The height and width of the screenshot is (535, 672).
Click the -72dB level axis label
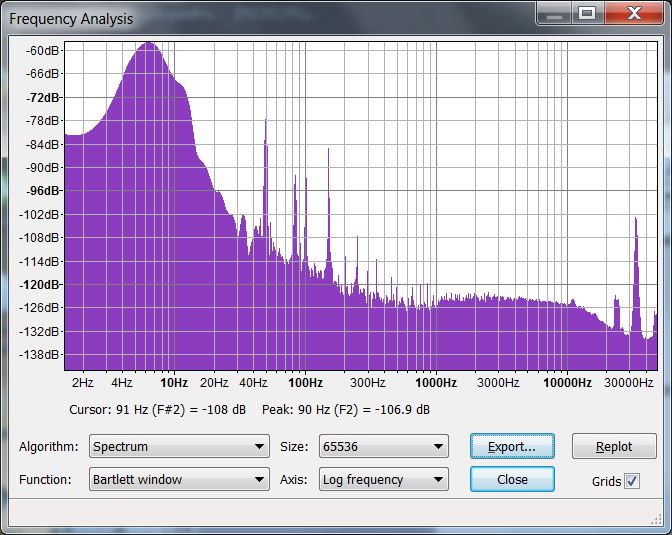pos(43,97)
